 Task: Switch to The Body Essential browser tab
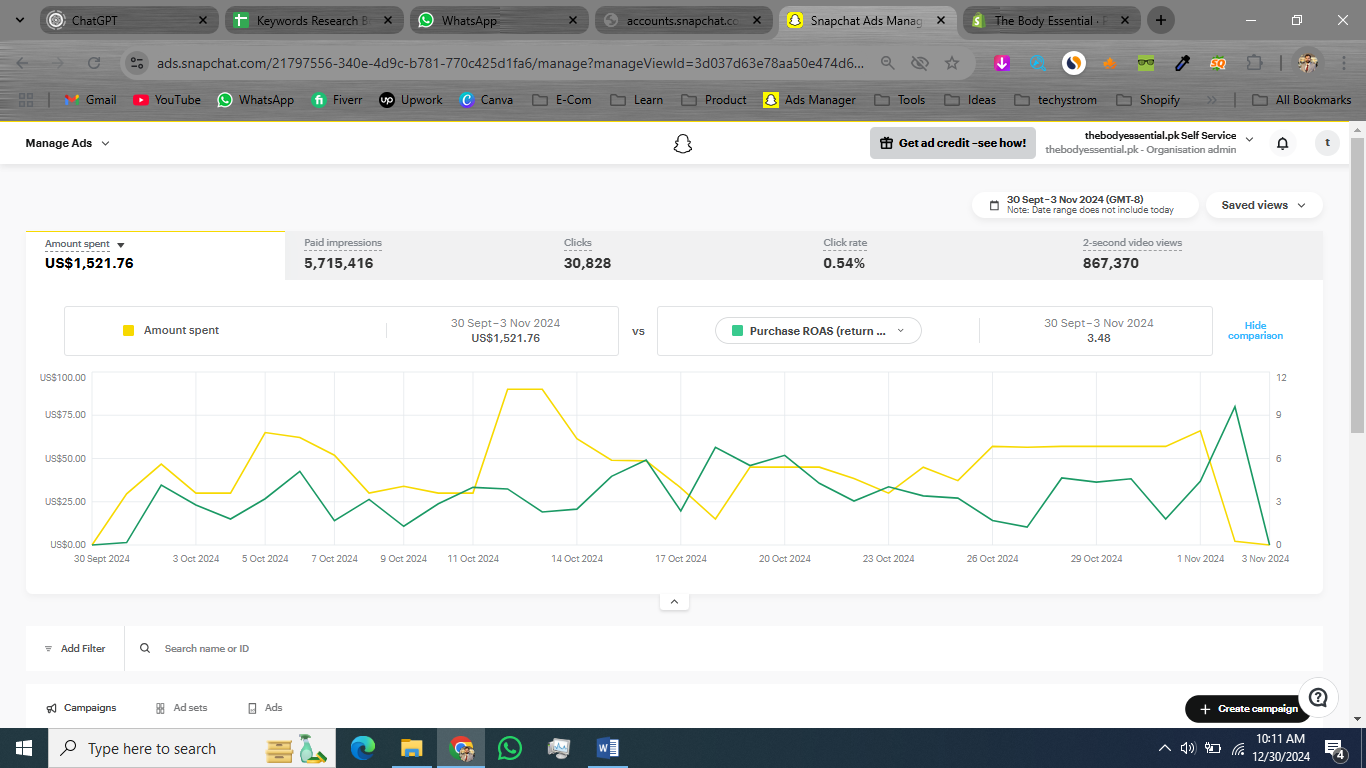tap(1051, 20)
